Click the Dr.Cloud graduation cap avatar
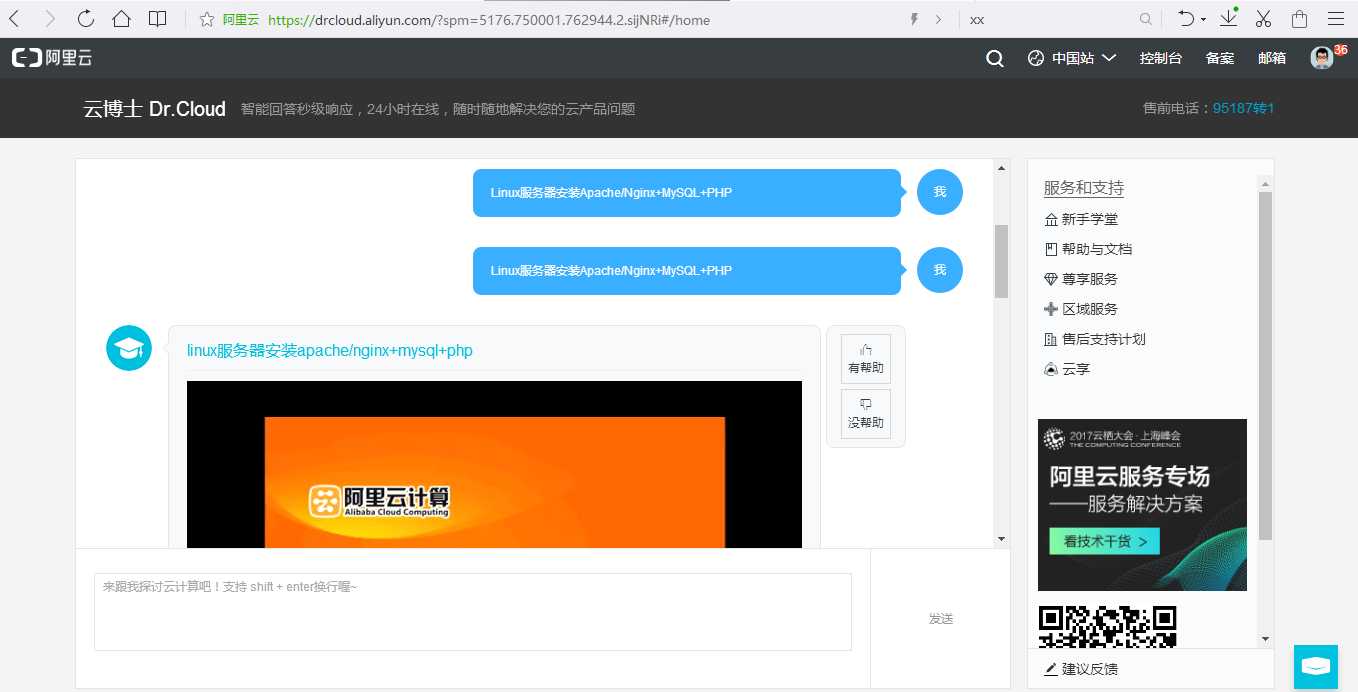Image resolution: width=1358 pixels, height=692 pixels. (129, 348)
